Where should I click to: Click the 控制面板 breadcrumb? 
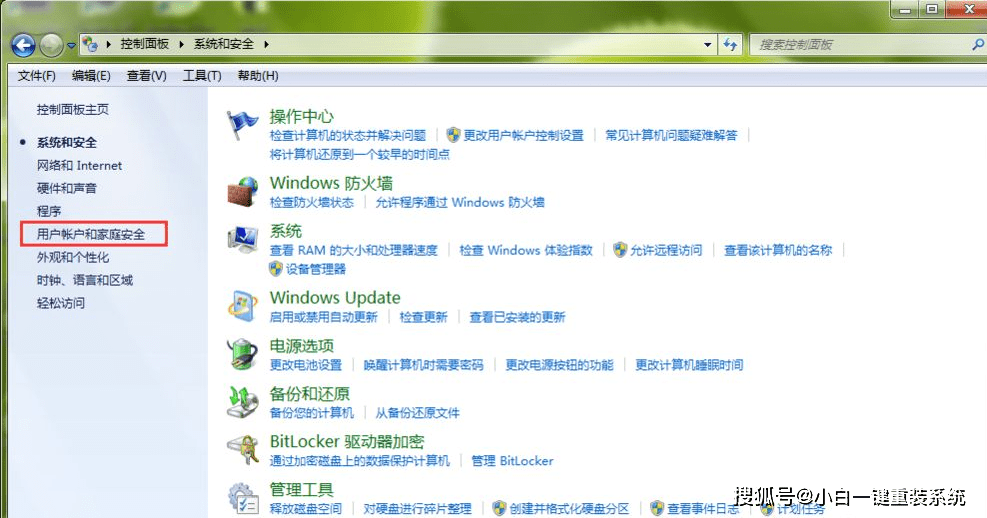coord(145,44)
